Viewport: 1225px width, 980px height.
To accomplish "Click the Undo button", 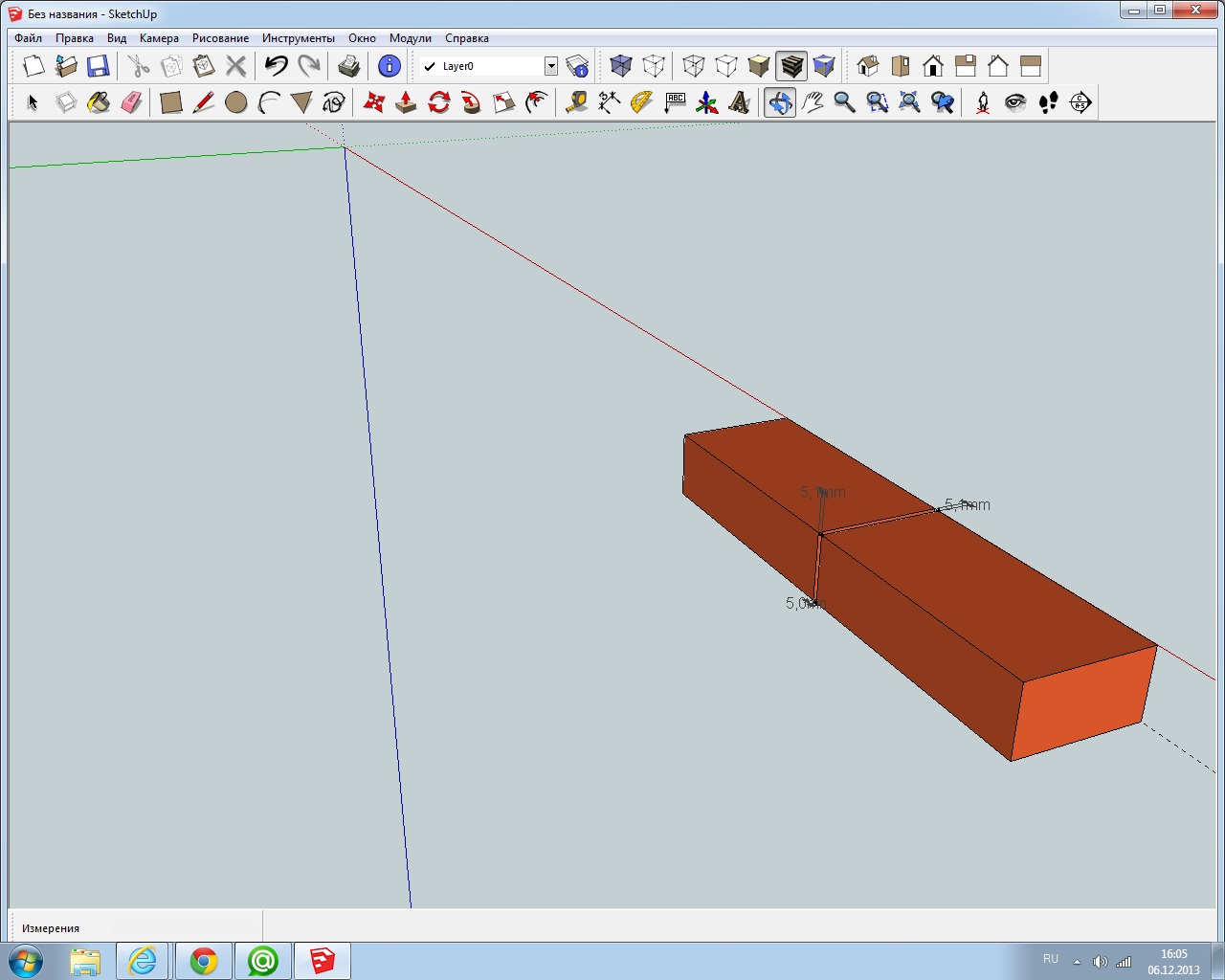I will 277,66.
